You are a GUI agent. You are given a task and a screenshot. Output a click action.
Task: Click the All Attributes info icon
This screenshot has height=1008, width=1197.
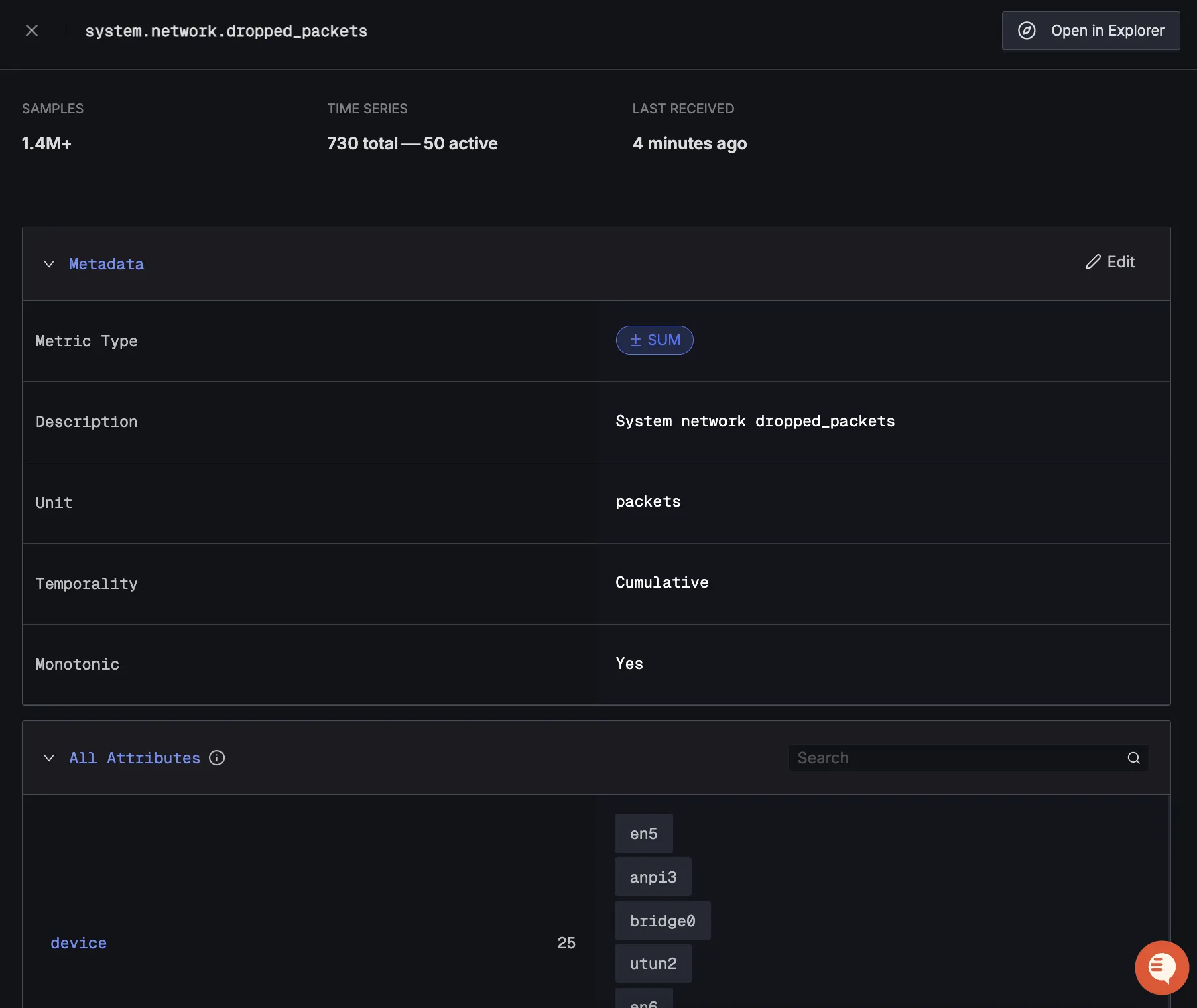pos(216,758)
